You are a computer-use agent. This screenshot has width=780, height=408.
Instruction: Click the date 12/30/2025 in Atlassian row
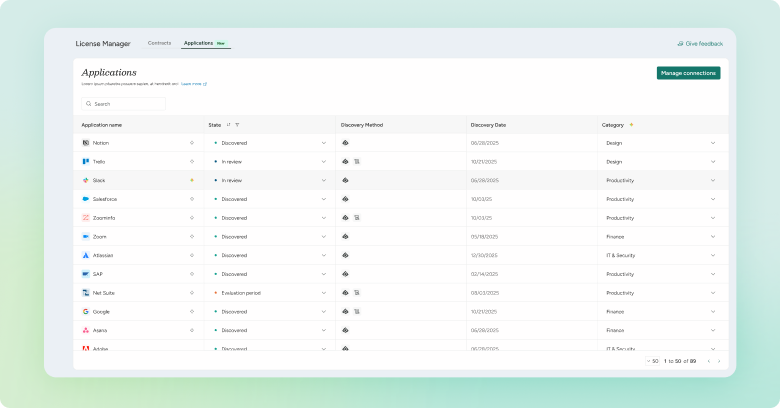tap(484, 255)
